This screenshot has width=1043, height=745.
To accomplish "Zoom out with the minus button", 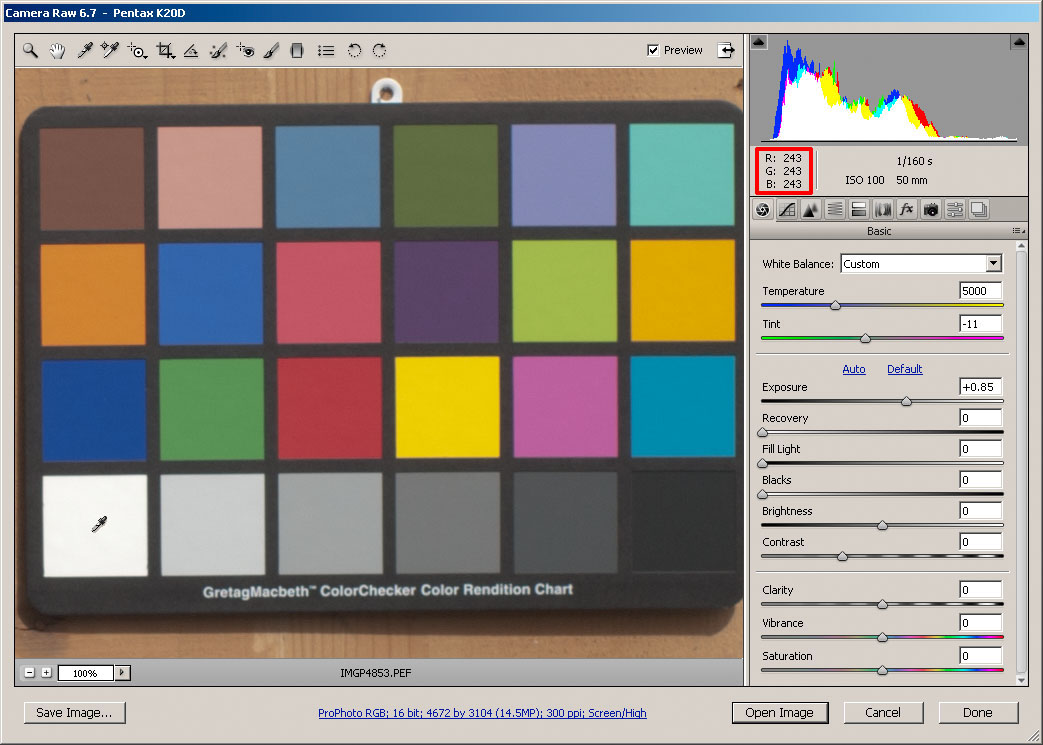I will [29, 672].
